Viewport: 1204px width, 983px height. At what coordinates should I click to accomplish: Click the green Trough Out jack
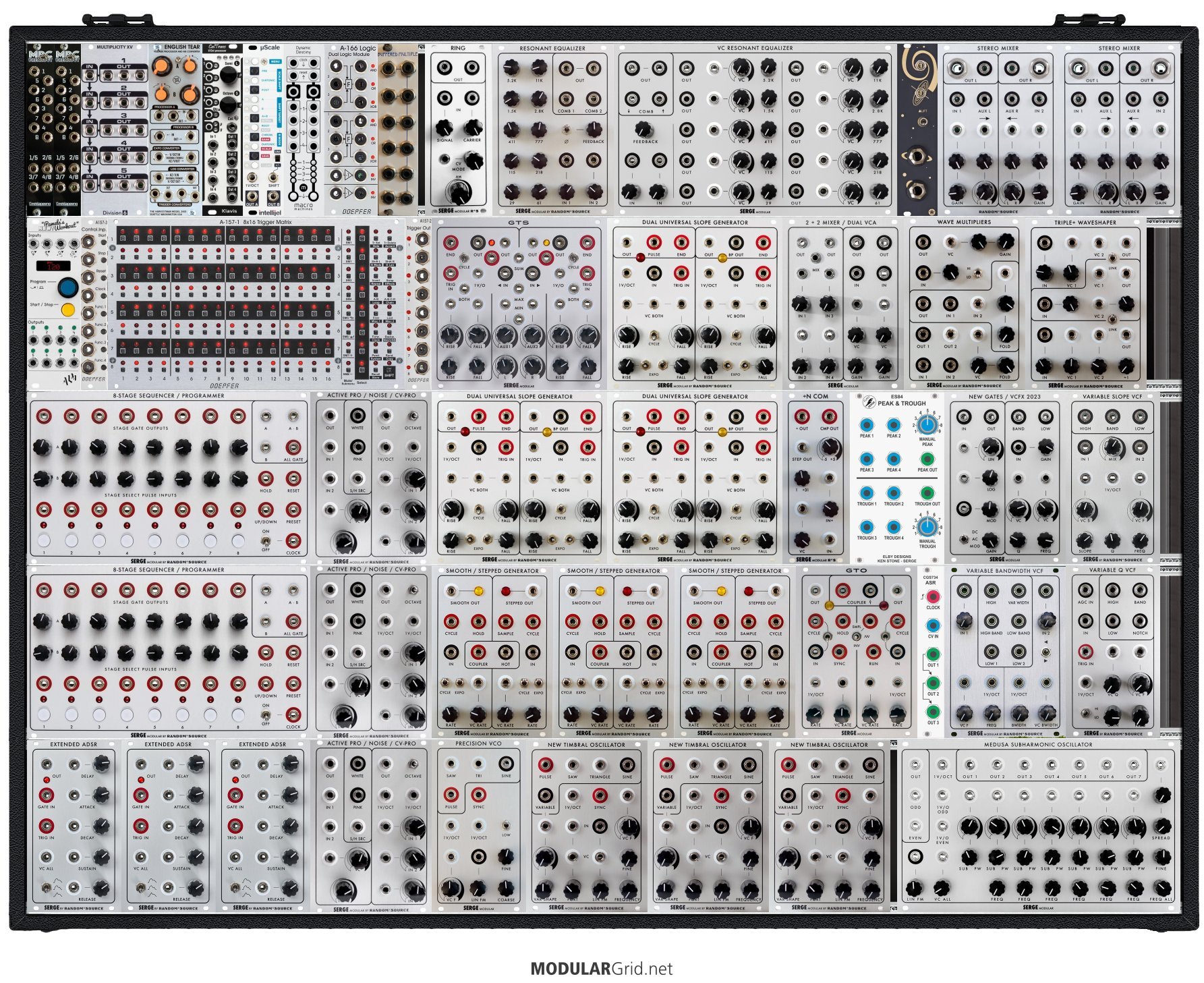pos(927,493)
